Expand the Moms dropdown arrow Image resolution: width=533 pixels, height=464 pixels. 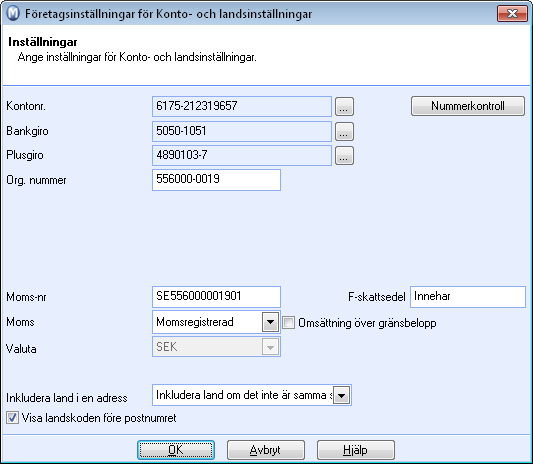pos(271,322)
